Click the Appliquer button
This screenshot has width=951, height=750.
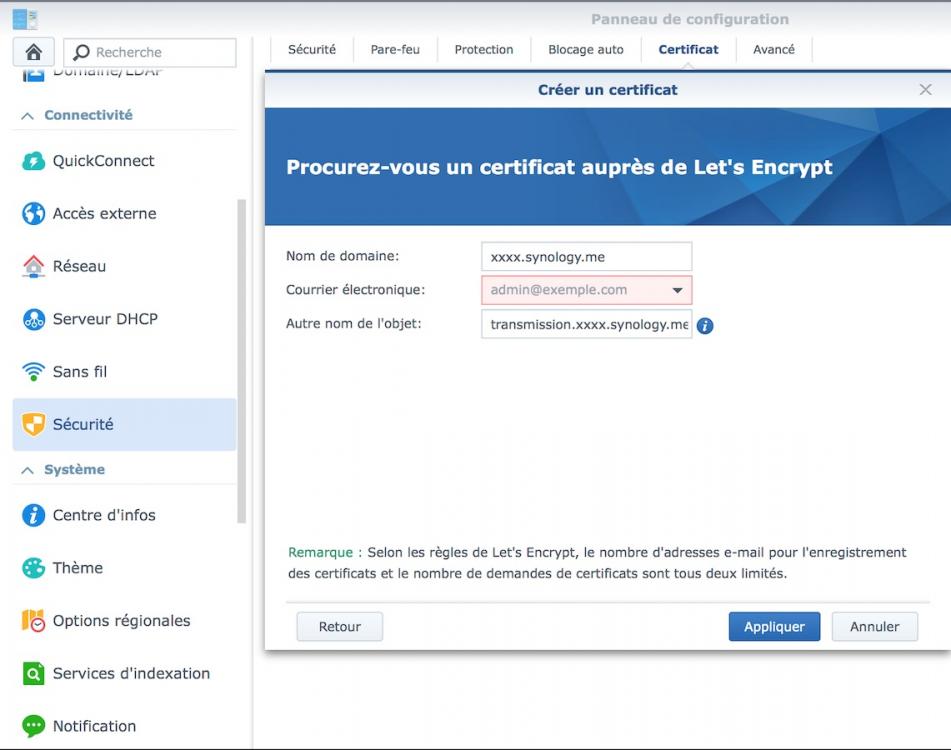[x=774, y=627]
